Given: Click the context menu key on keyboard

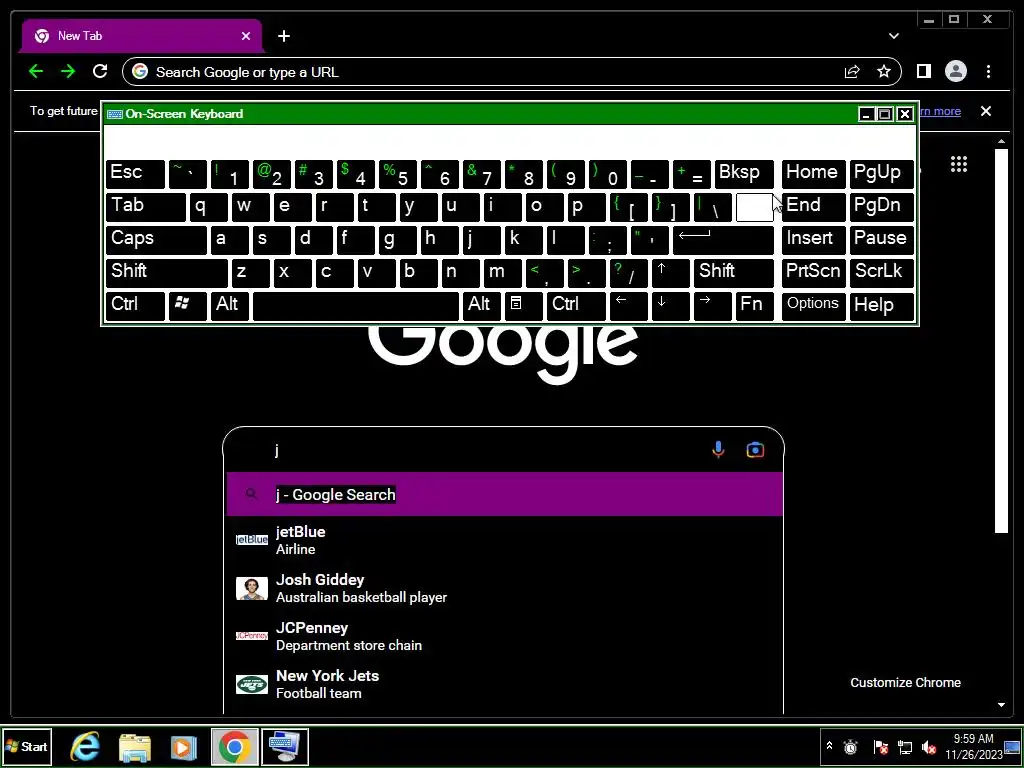Looking at the screenshot, I should tap(523, 305).
